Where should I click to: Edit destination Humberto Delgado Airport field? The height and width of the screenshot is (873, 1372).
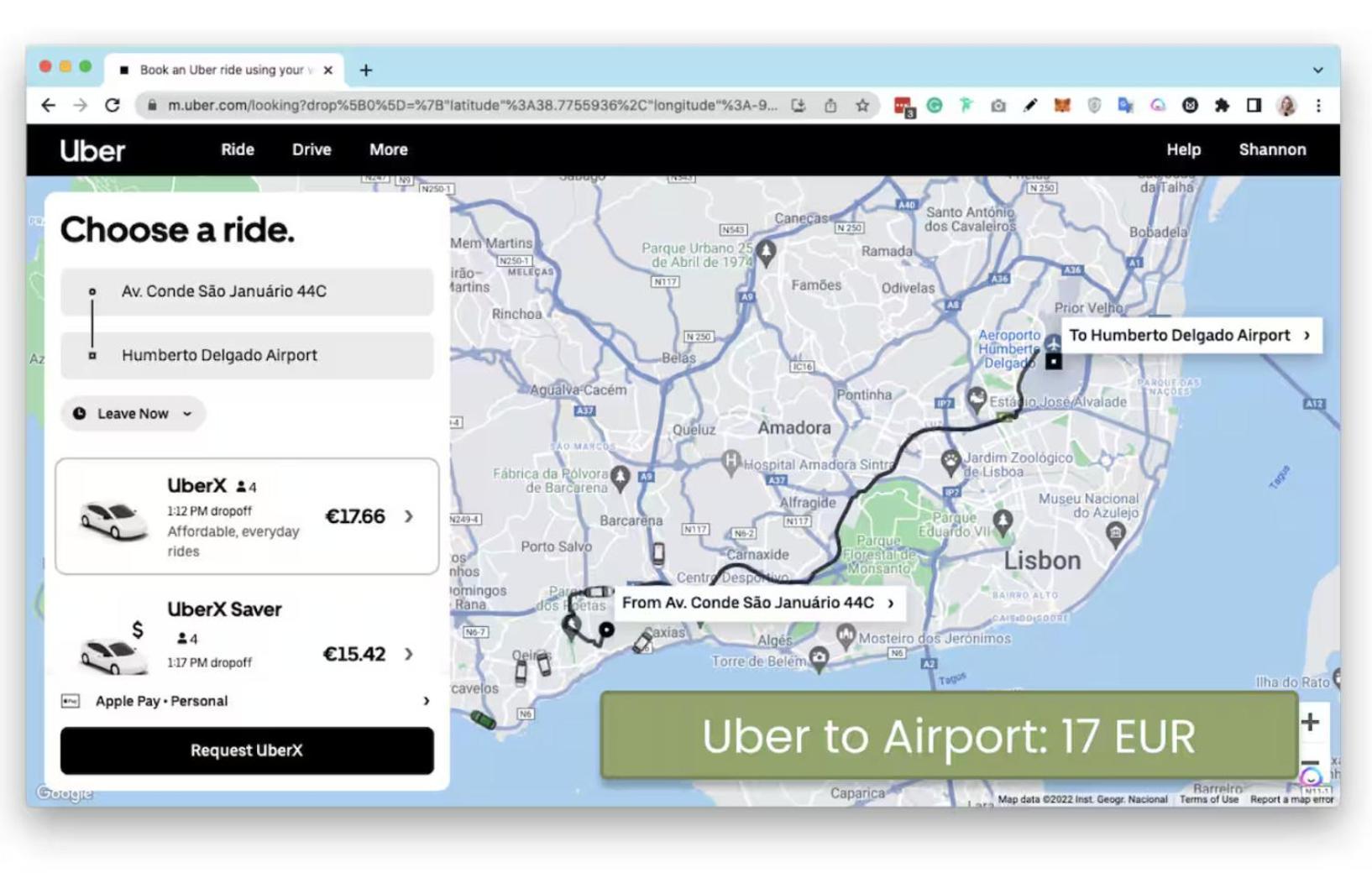coord(247,355)
